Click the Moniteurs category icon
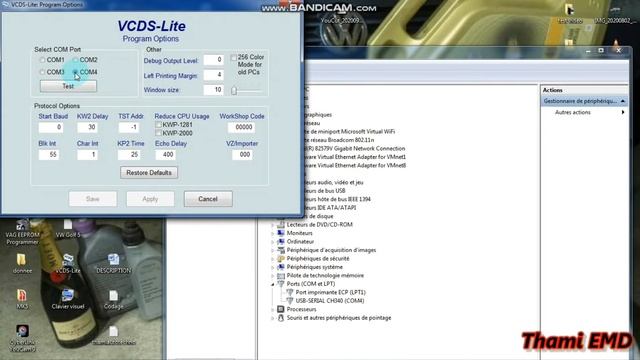Image resolution: width=640 pixels, height=360 pixels. click(x=281, y=233)
